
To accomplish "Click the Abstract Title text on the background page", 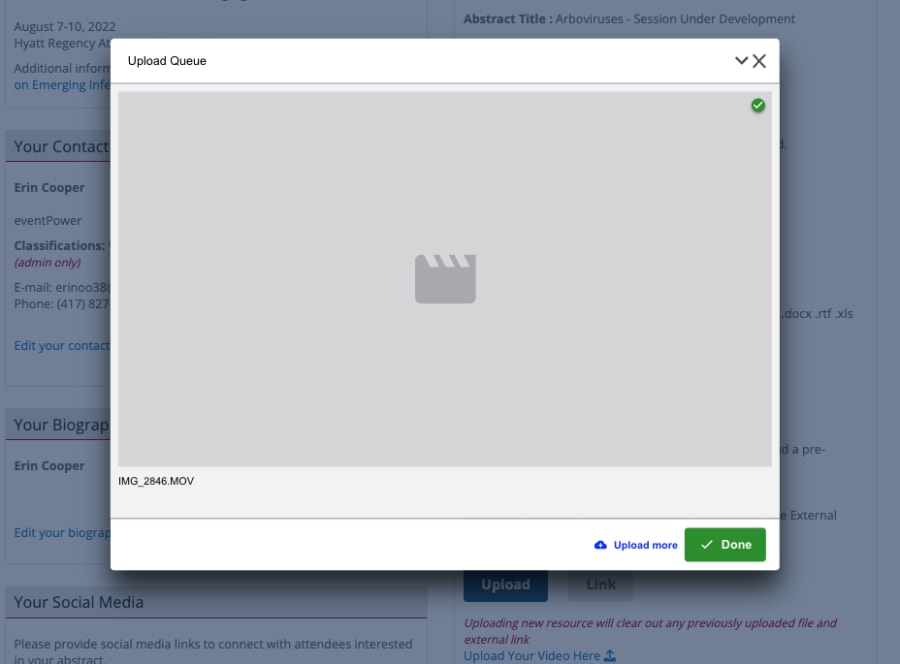I will (629, 19).
